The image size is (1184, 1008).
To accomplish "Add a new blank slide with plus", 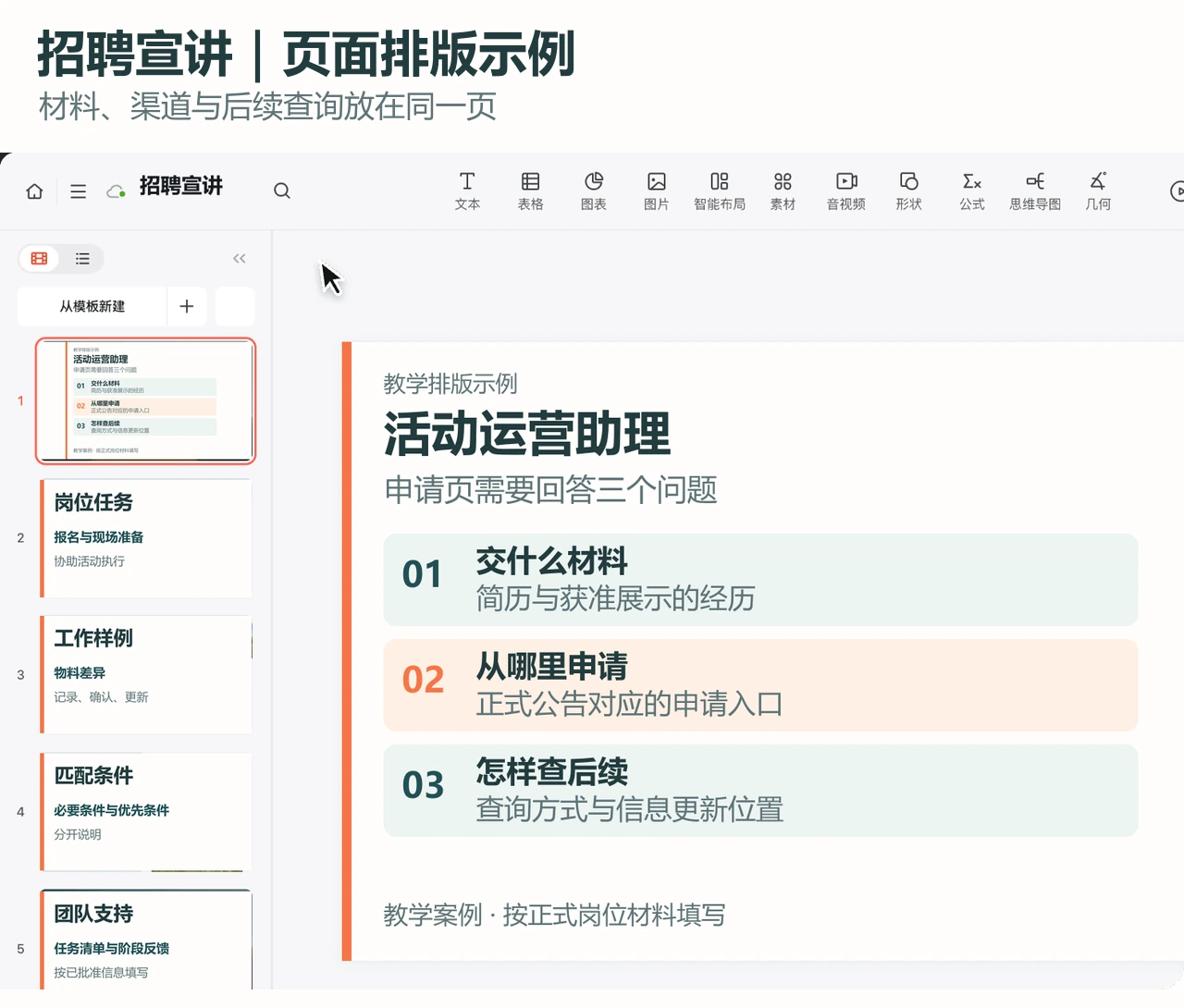I will point(187,306).
